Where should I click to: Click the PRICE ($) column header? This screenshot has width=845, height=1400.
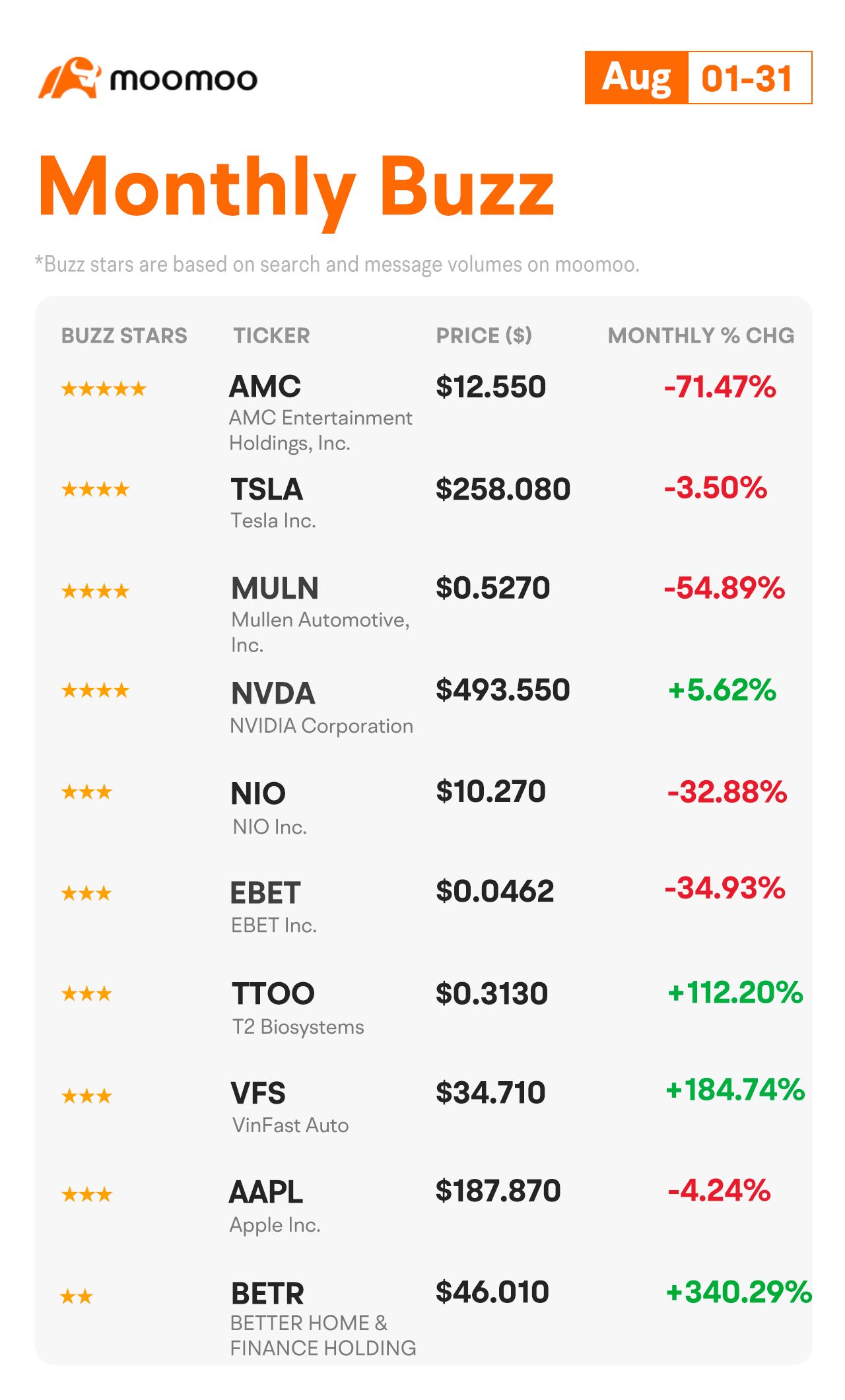[x=484, y=335]
